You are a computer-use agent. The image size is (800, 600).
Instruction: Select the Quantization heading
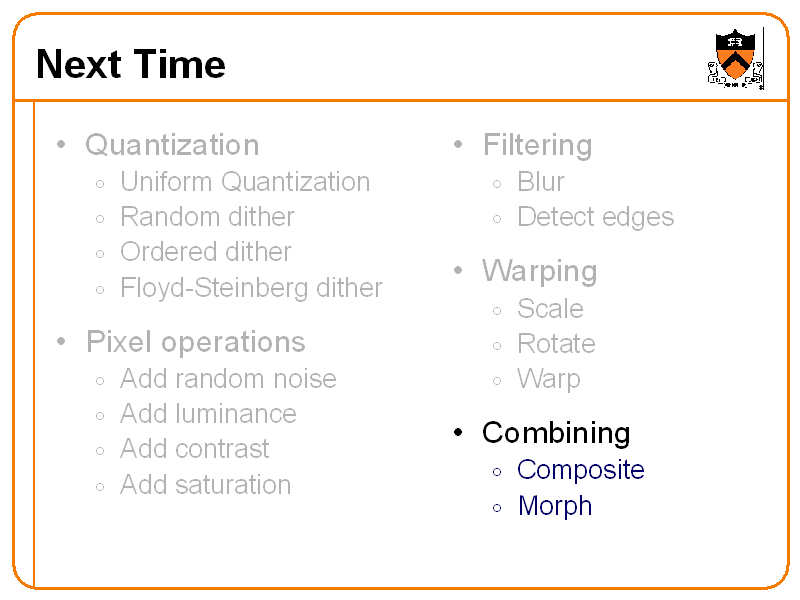click(172, 145)
